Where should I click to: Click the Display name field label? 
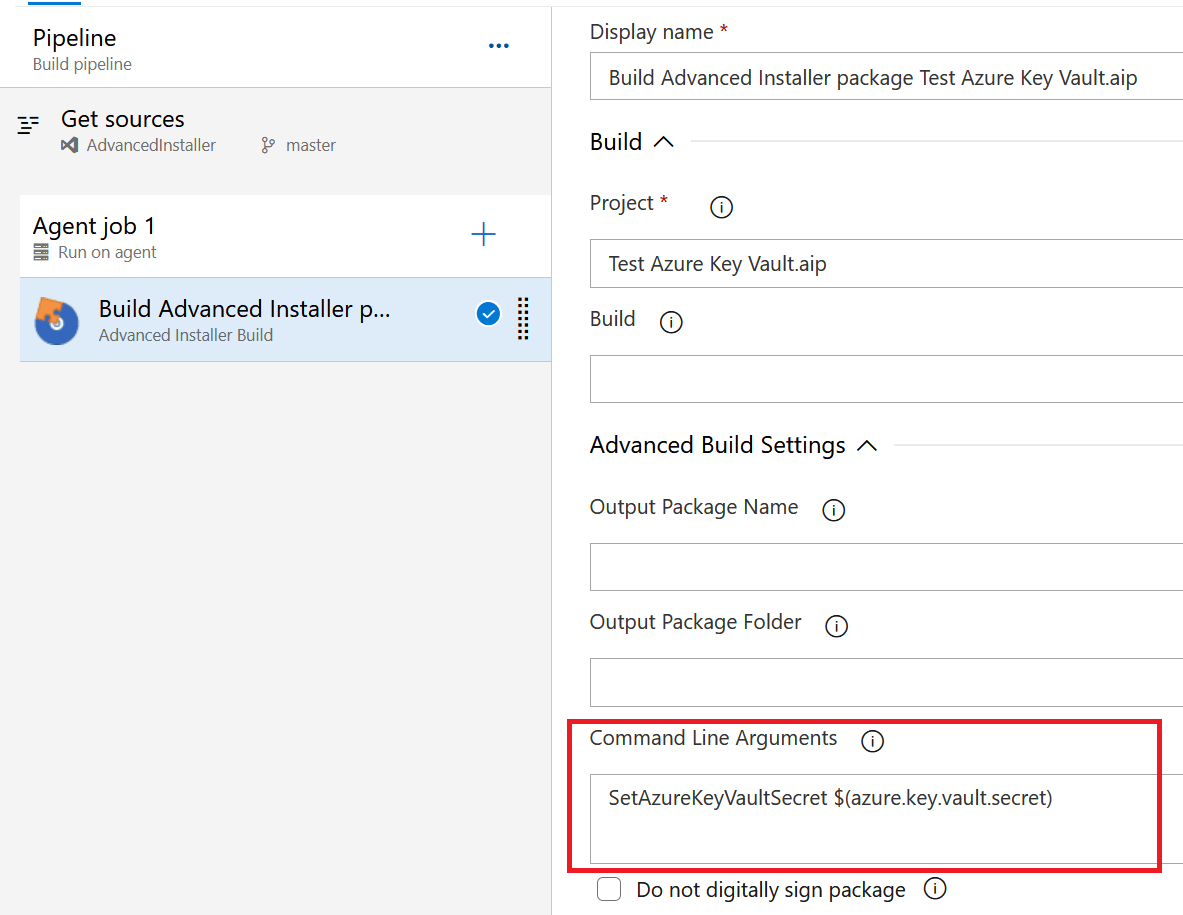click(x=651, y=32)
